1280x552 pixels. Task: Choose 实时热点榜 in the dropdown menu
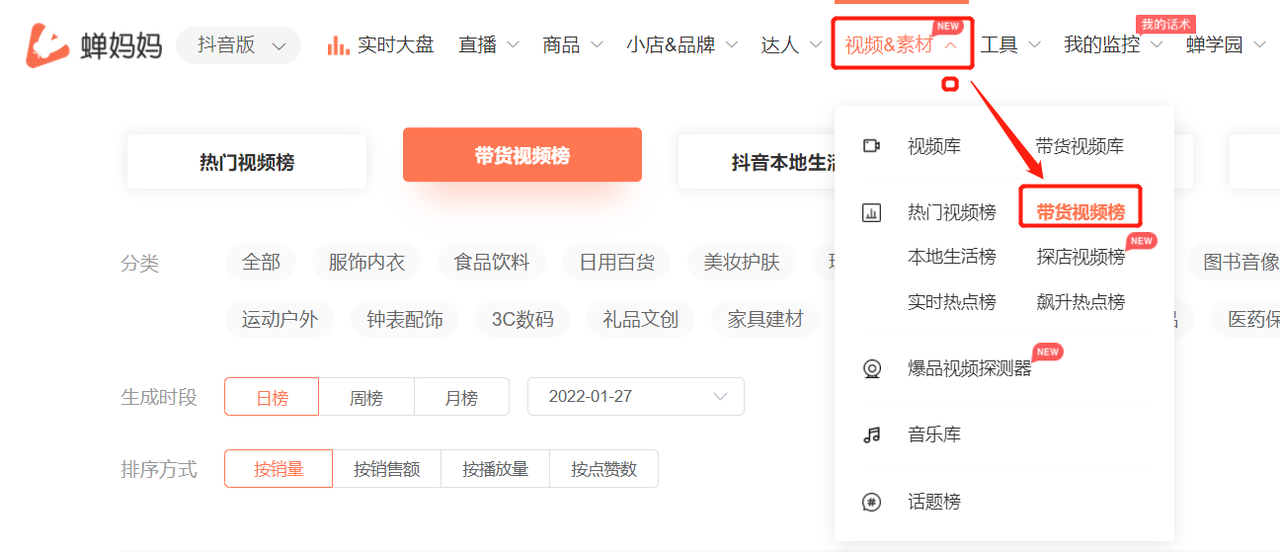pos(952,302)
